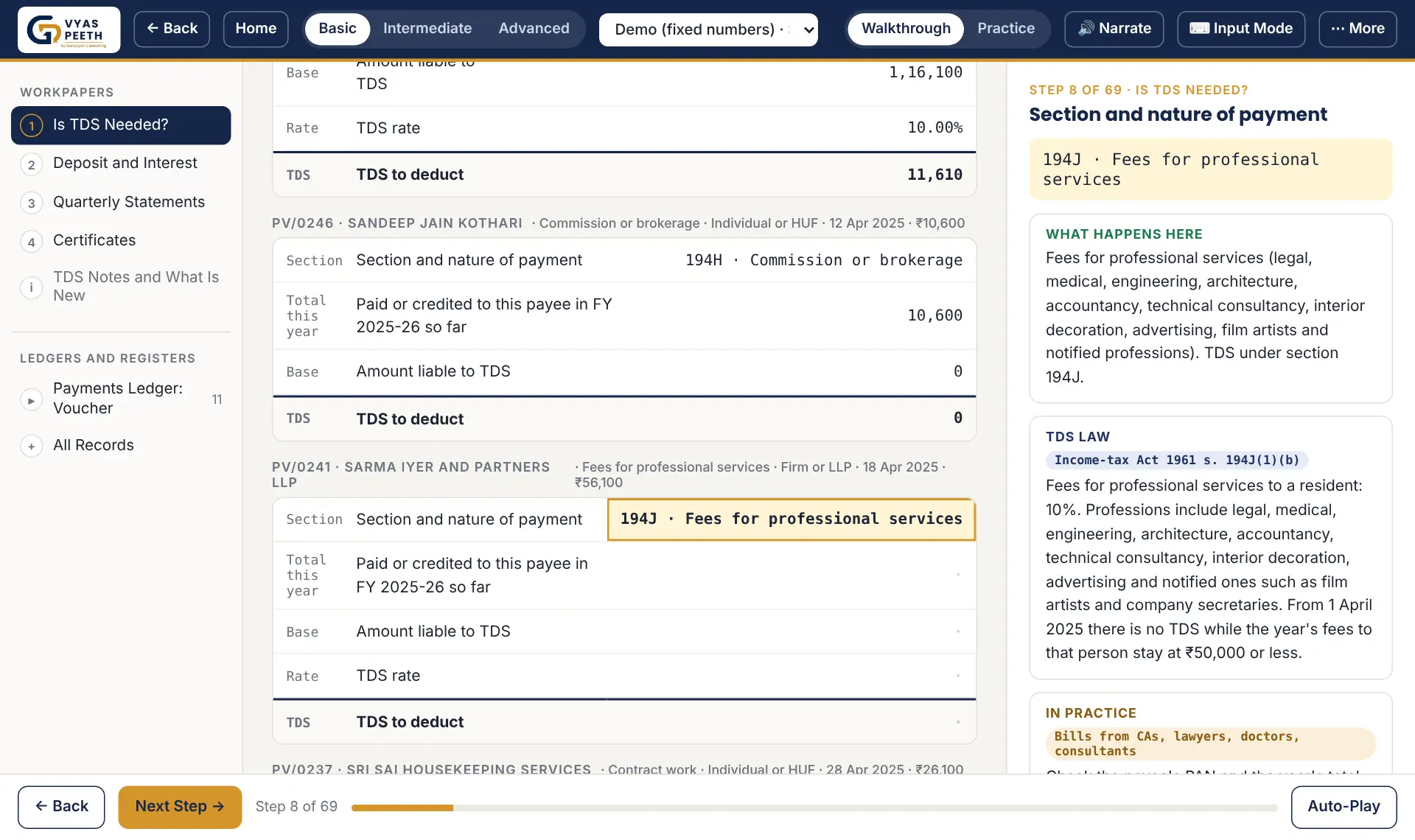Open Certificates workpaper
This screenshot has width=1415, height=840.
pyautogui.click(x=121, y=241)
